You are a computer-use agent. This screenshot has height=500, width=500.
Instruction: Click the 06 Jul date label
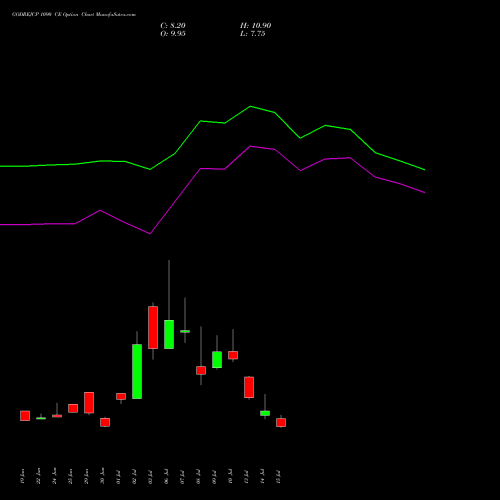point(166,477)
